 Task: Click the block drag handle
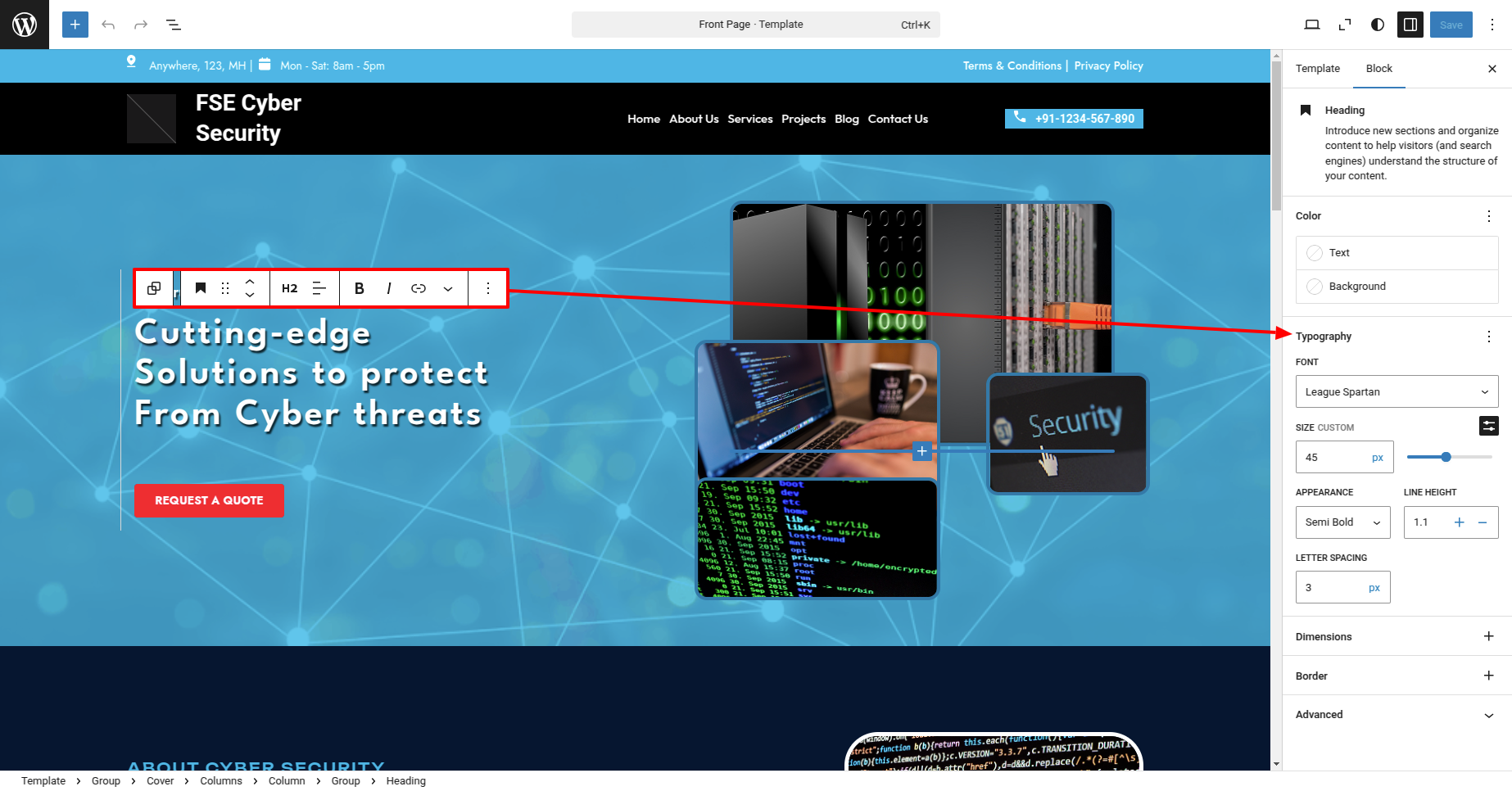point(225,288)
